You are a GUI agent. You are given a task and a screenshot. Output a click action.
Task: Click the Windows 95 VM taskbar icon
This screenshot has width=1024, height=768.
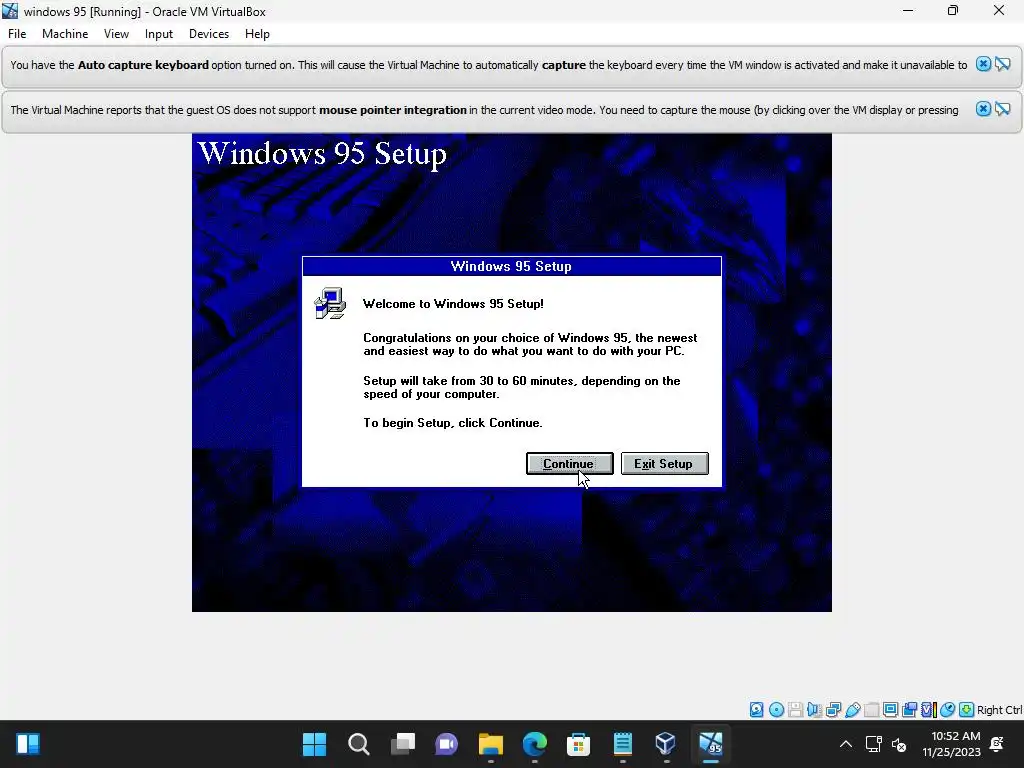point(711,744)
